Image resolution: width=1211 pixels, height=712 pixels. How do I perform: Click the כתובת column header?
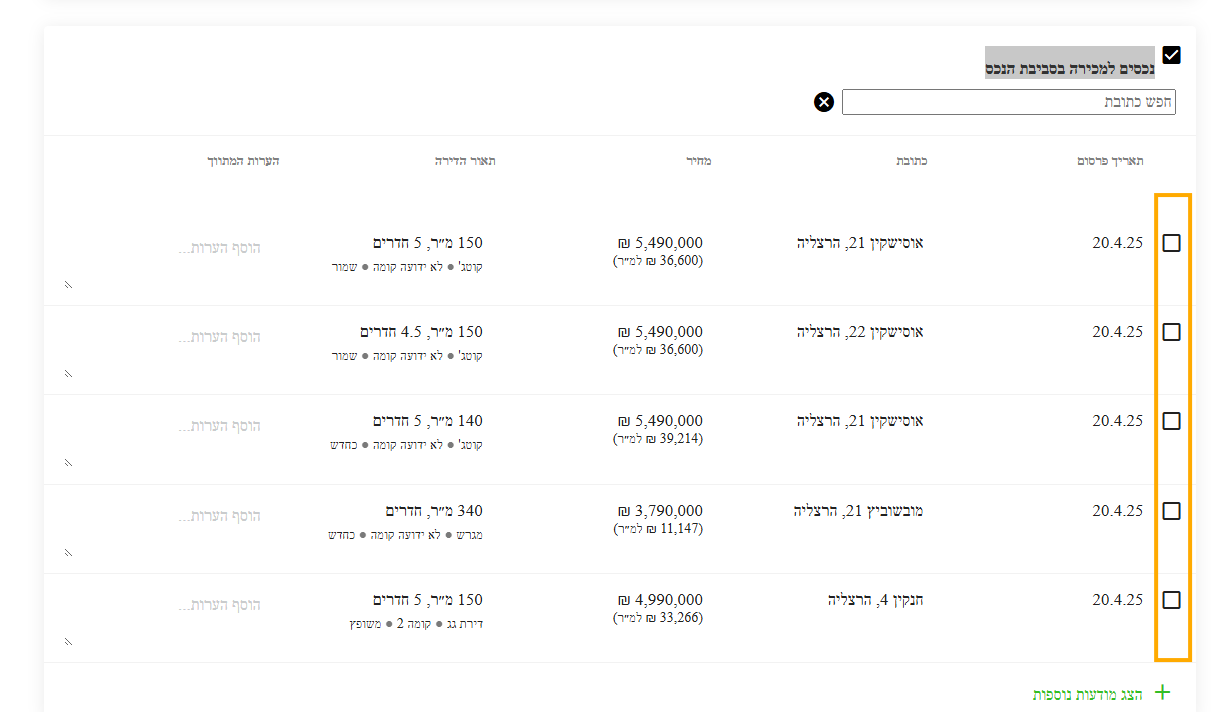[910, 161]
